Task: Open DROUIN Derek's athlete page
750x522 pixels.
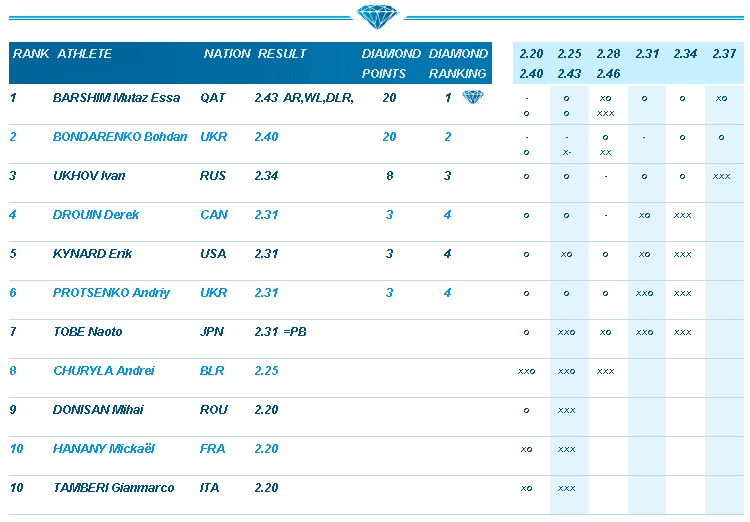Action: click(96, 215)
